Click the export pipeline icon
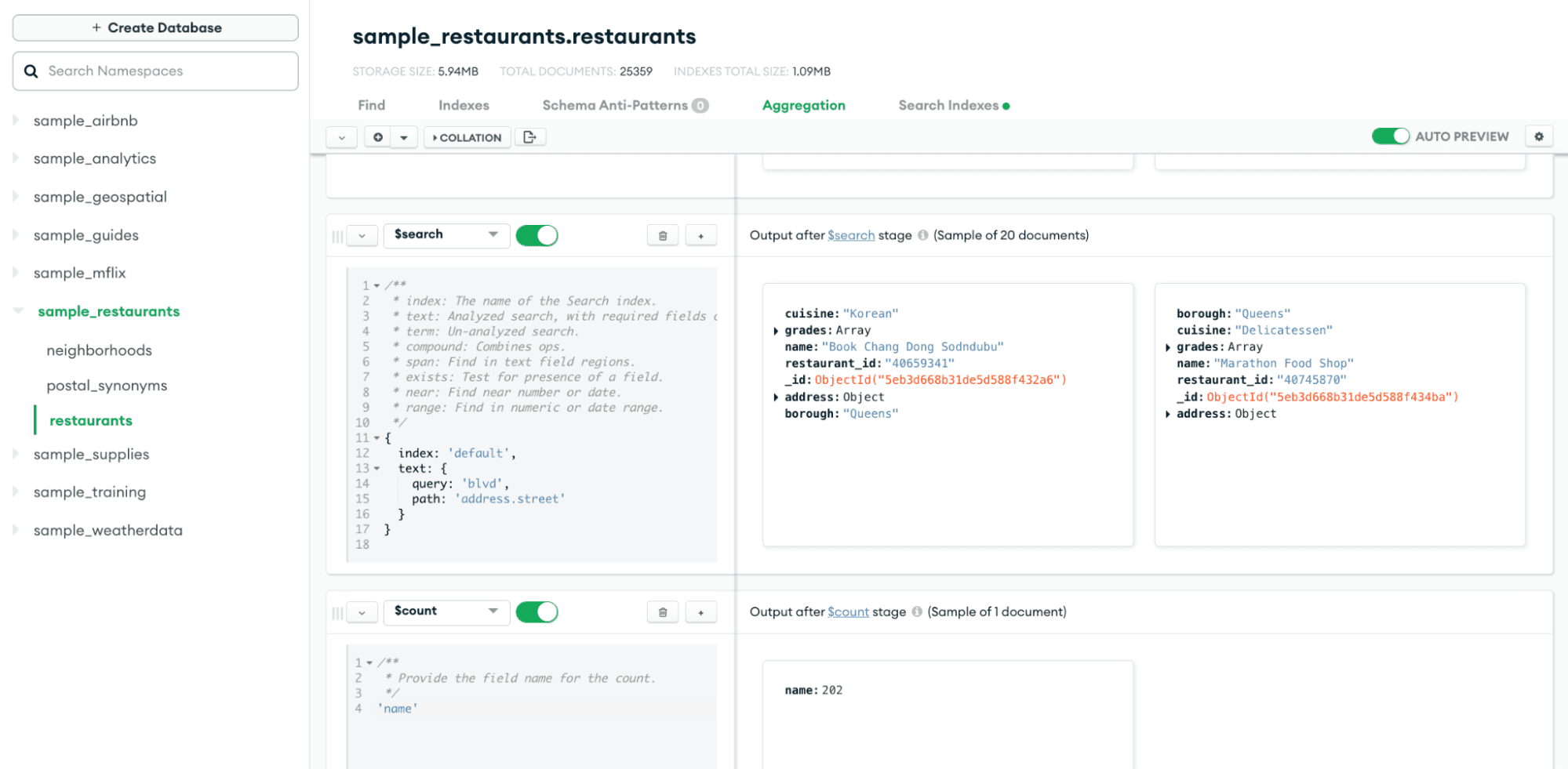This screenshot has width=1568, height=769. [x=530, y=137]
